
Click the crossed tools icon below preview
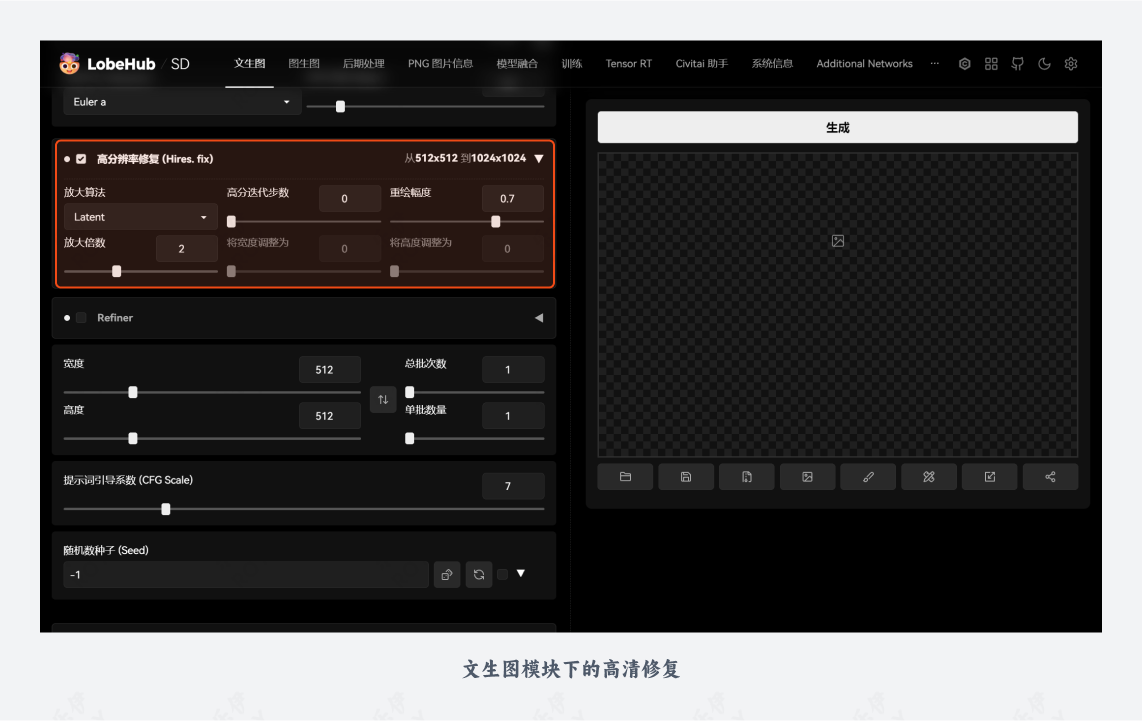click(929, 477)
